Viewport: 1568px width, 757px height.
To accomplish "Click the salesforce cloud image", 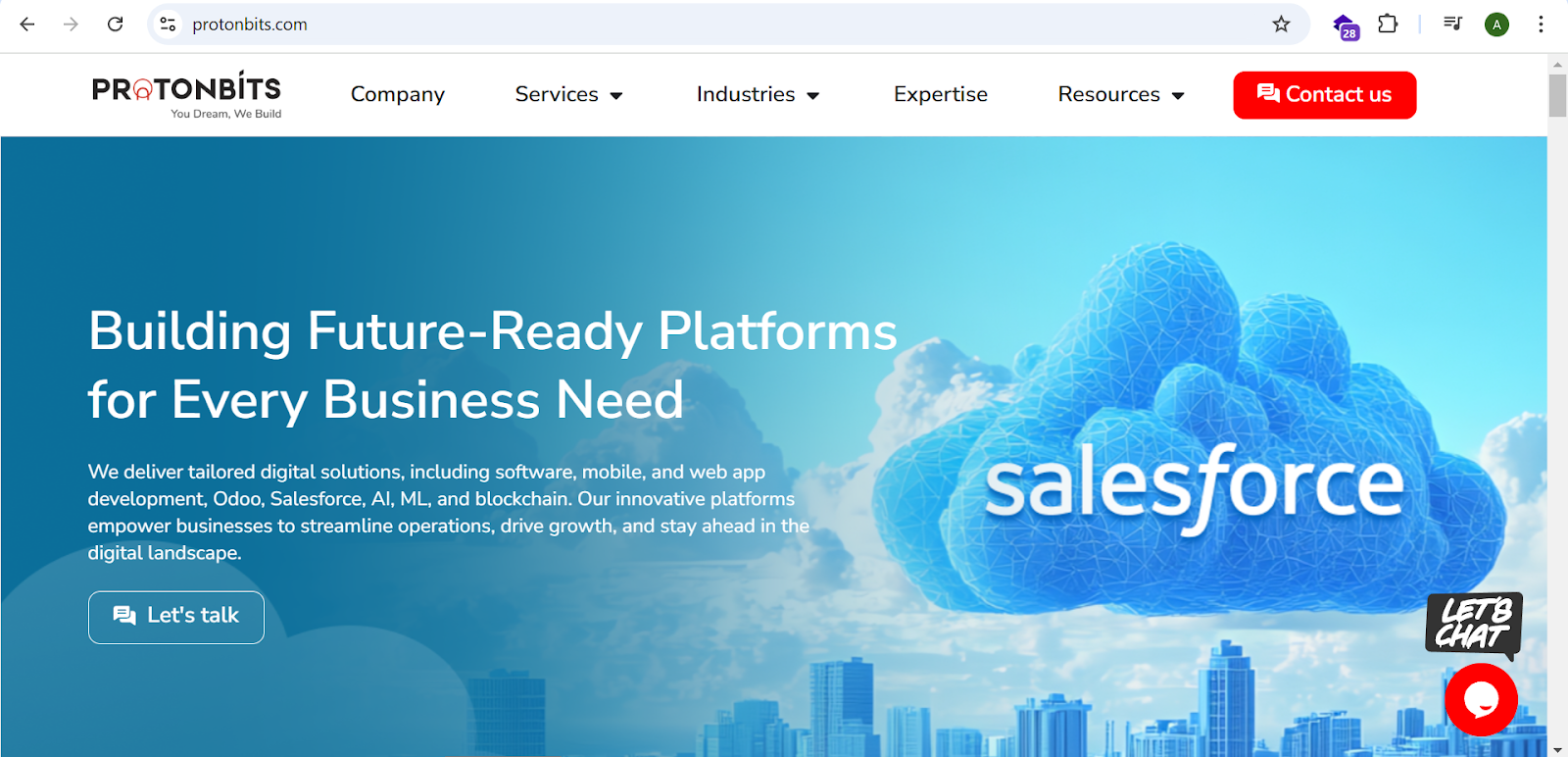I will click(x=1191, y=431).
